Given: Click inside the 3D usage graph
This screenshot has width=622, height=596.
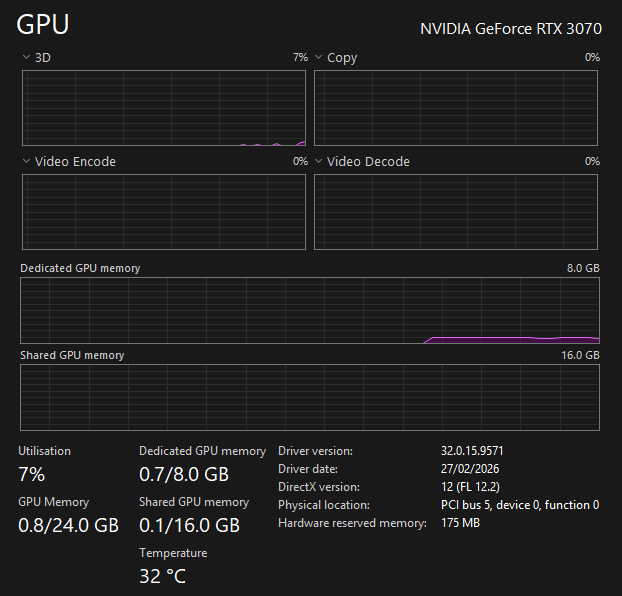Looking at the screenshot, I should tap(164, 108).
